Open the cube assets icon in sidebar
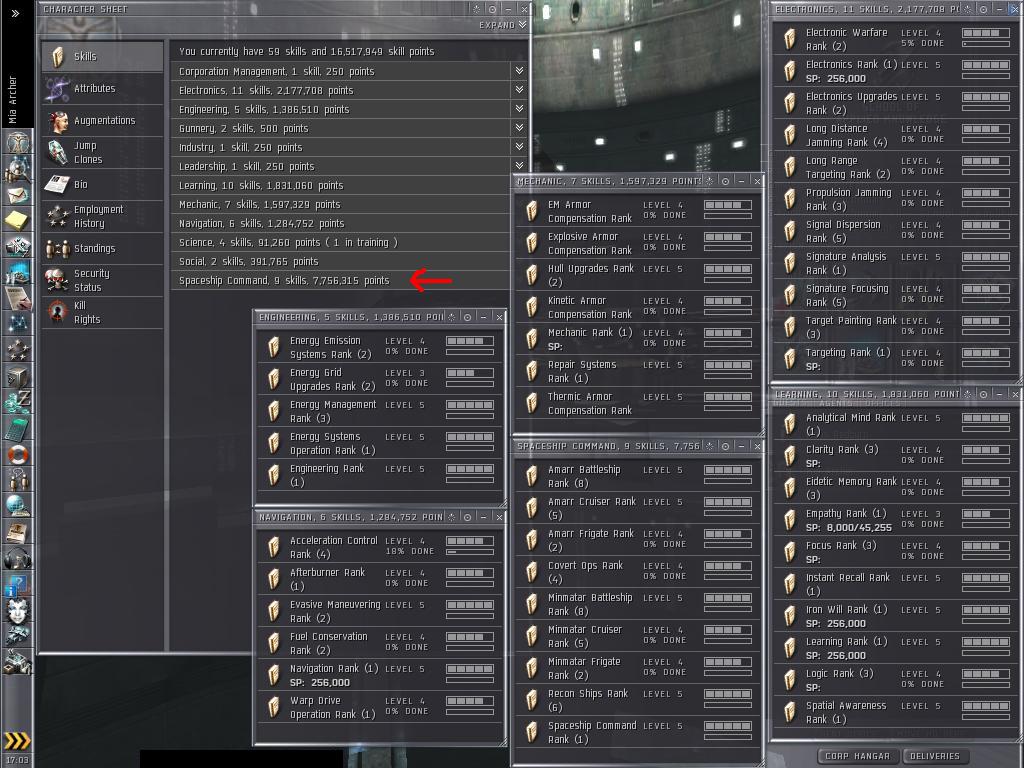The width and height of the screenshot is (1024, 768). (x=18, y=376)
